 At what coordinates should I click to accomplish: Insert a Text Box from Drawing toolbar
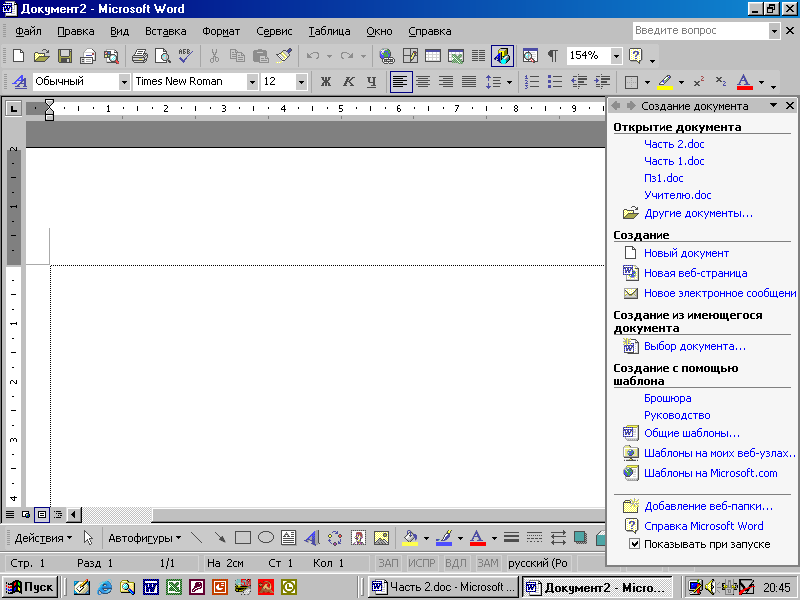[289, 538]
